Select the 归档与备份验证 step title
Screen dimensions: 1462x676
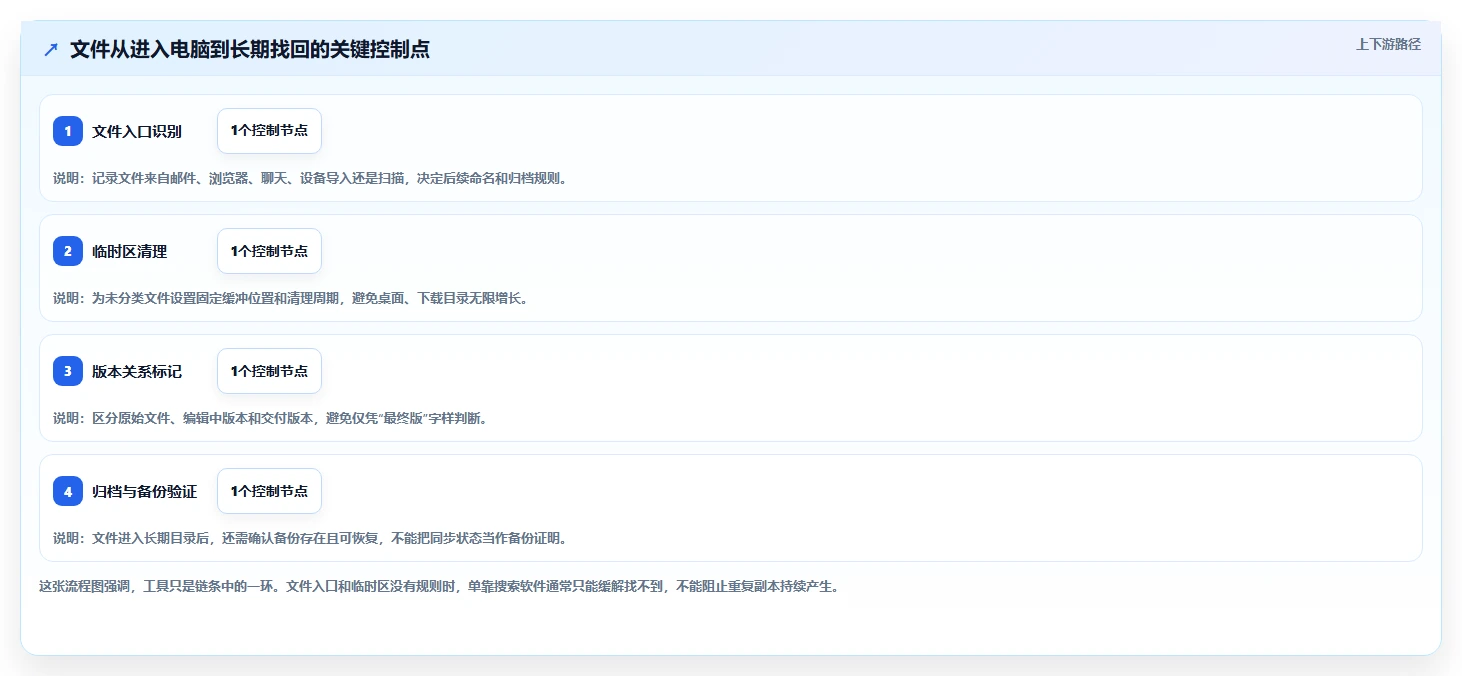145,491
